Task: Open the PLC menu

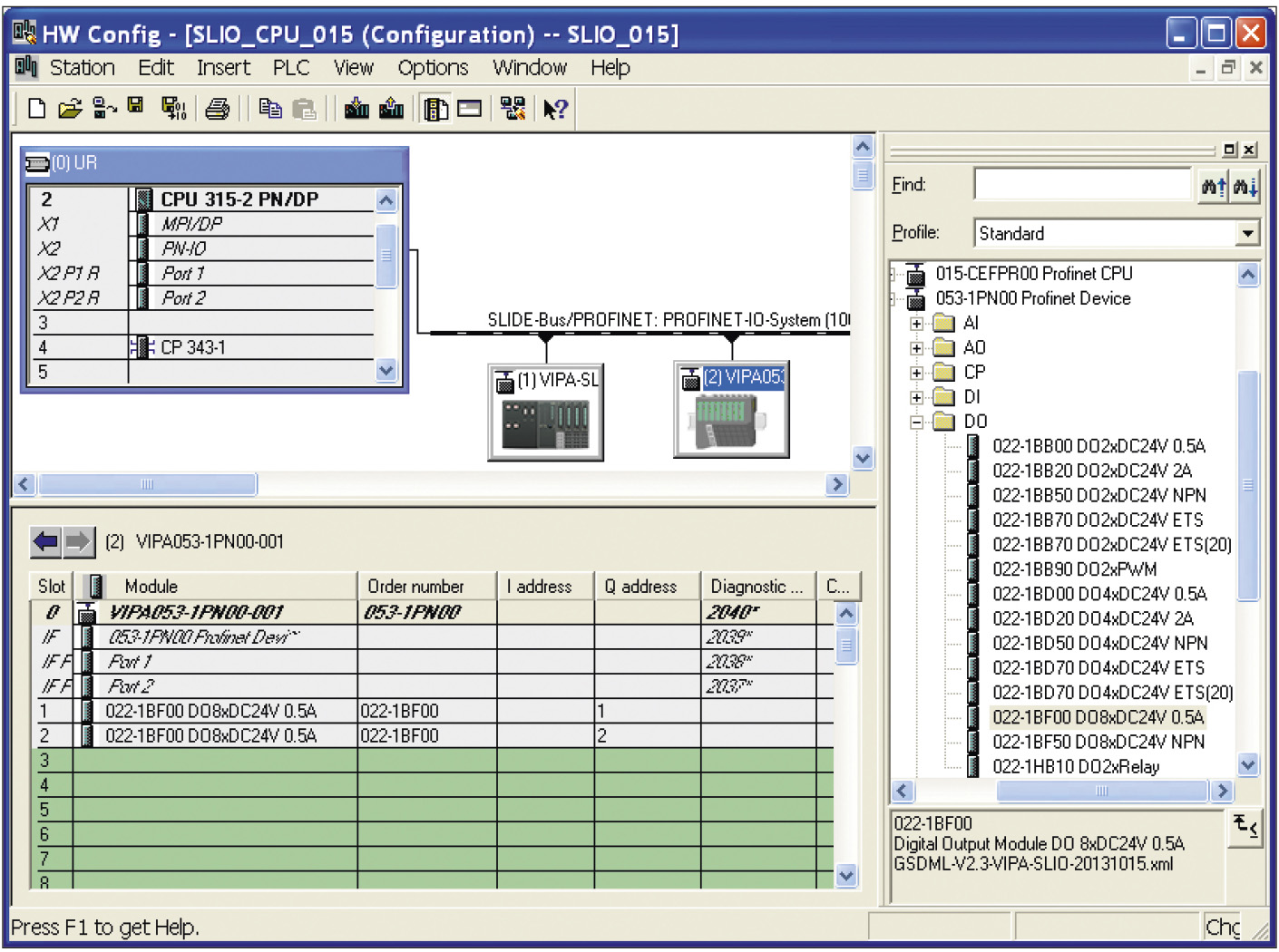Action: click(x=291, y=68)
